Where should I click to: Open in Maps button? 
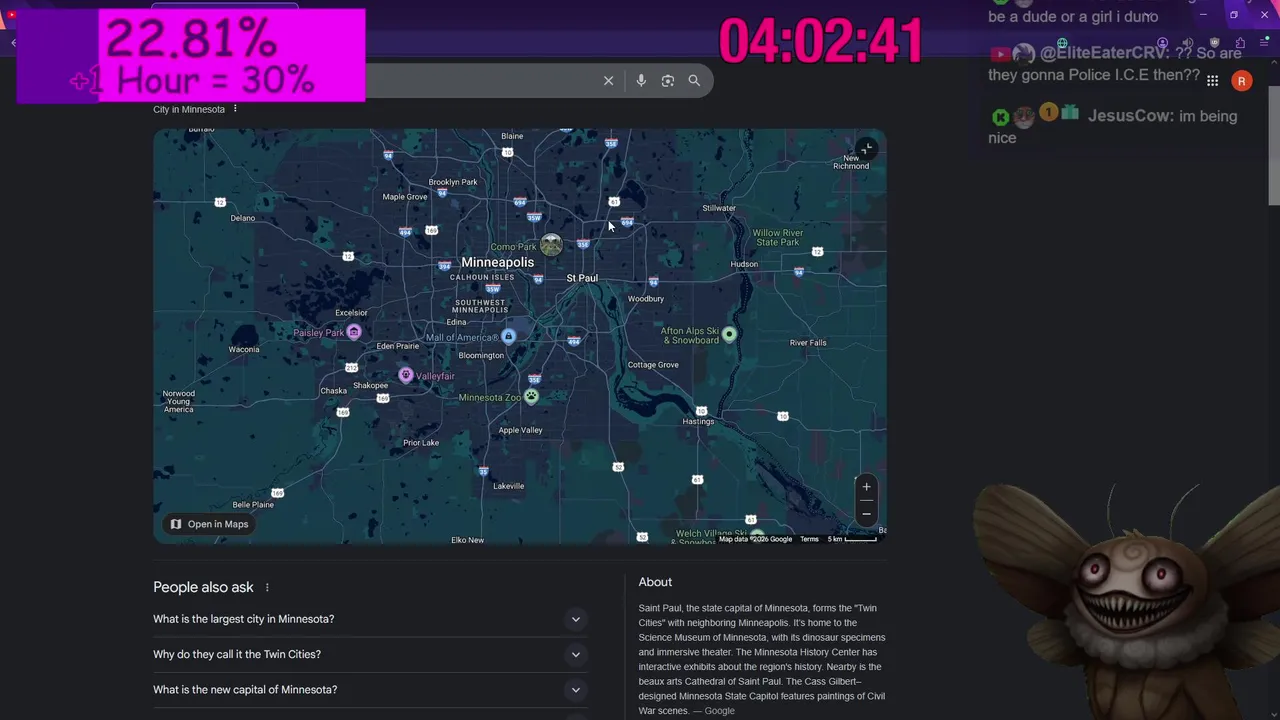point(209,524)
